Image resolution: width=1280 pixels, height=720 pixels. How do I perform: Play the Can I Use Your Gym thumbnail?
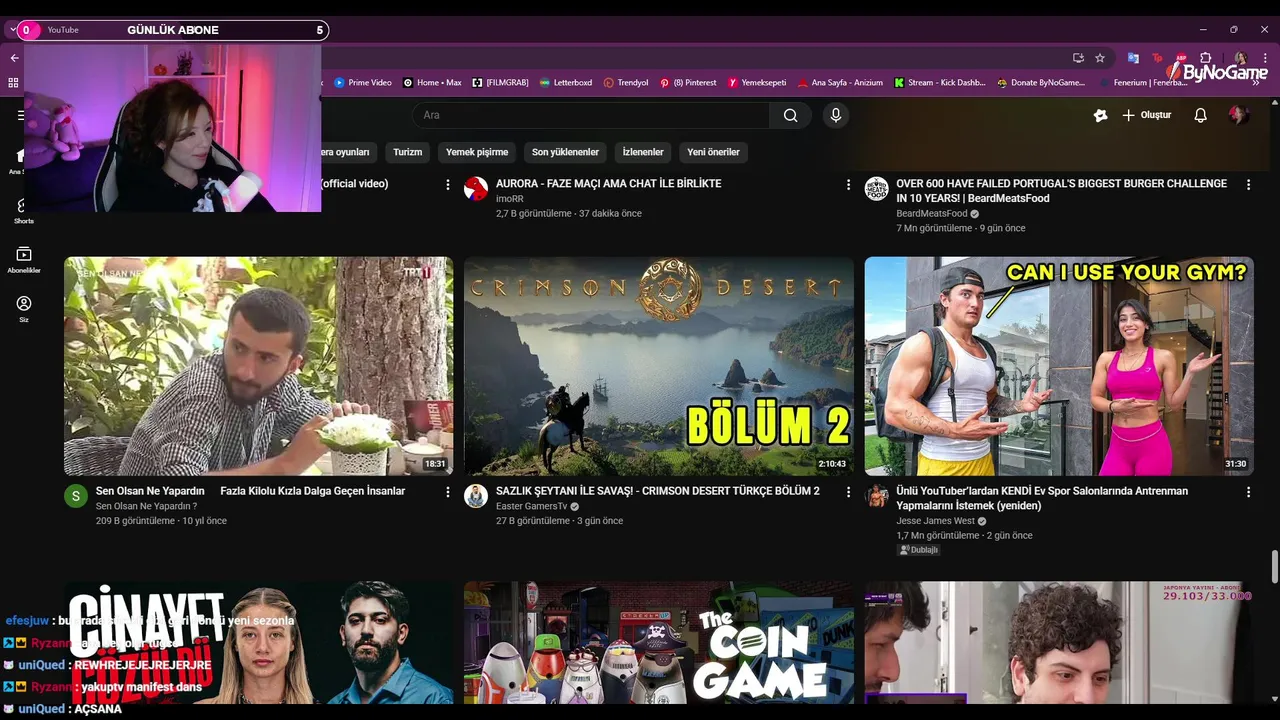(x=1059, y=366)
